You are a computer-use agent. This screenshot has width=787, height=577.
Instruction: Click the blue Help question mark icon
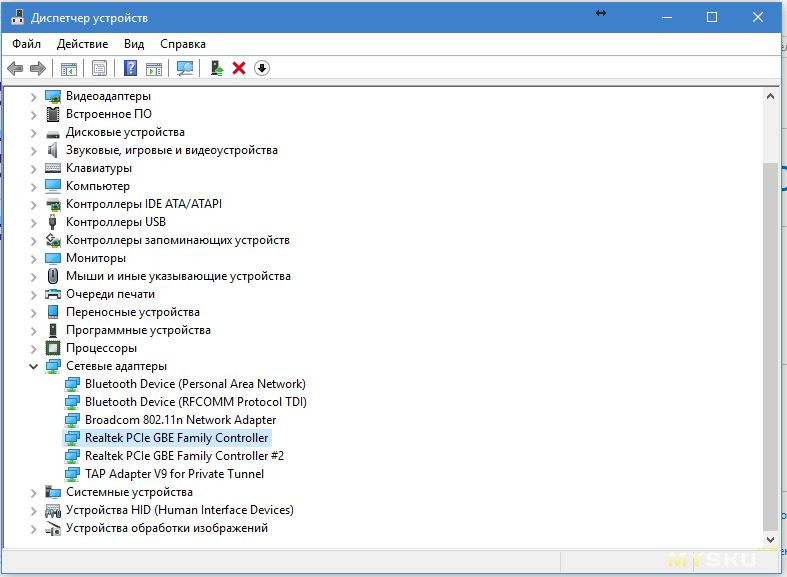click(x=130, y=68)
